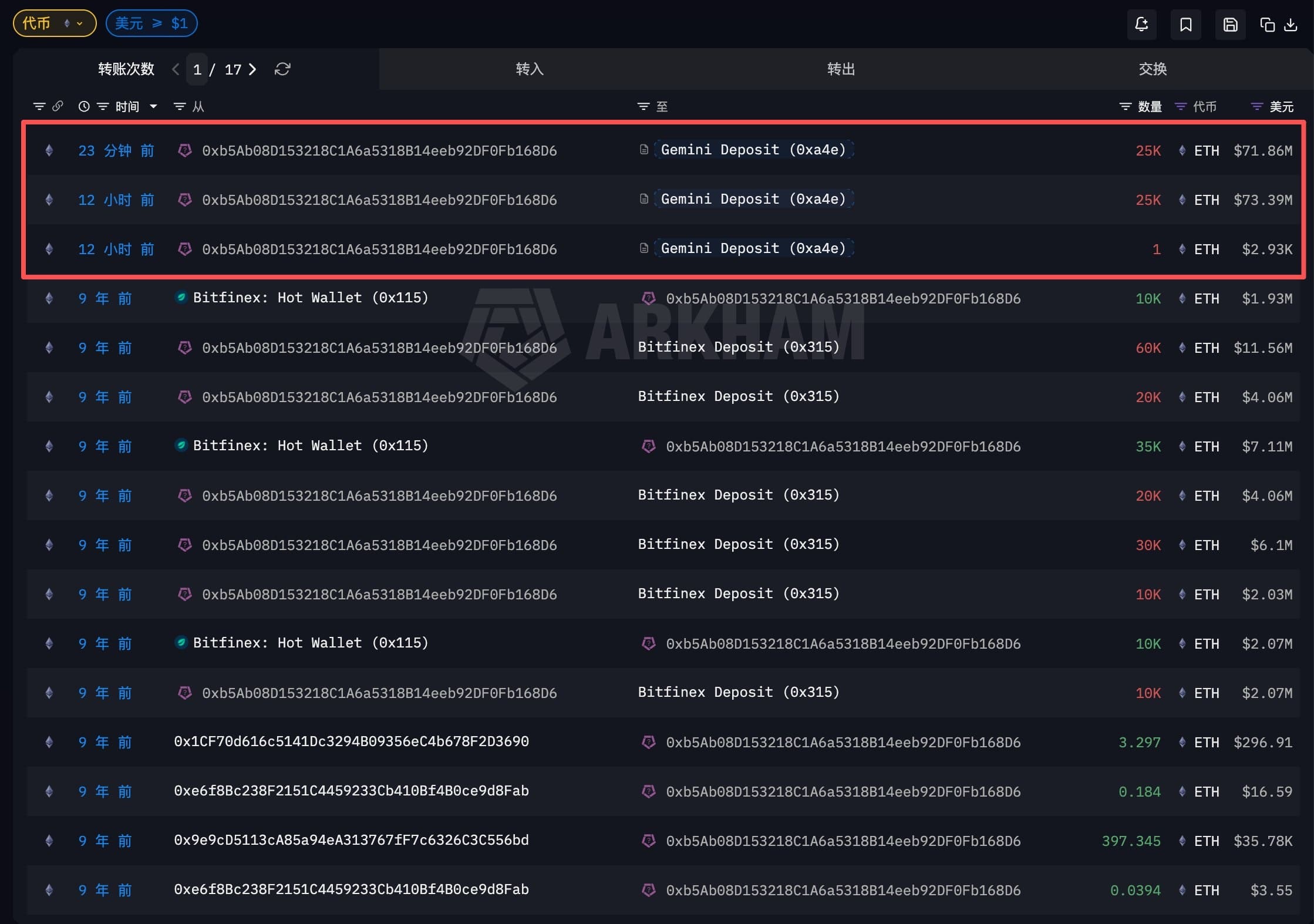Select the 交换 tab
The width and height of the screenshot is (1314, 924).
click(x=1152, y=69)
